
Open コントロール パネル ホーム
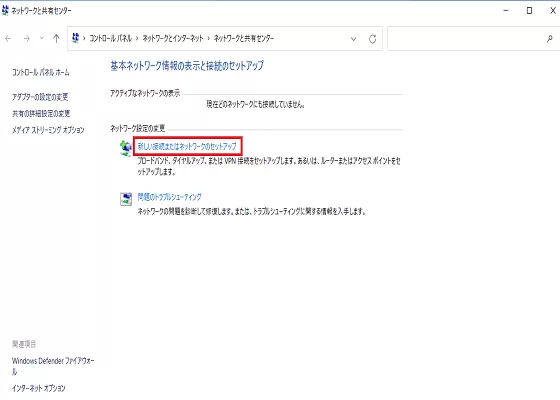[41, 72]
